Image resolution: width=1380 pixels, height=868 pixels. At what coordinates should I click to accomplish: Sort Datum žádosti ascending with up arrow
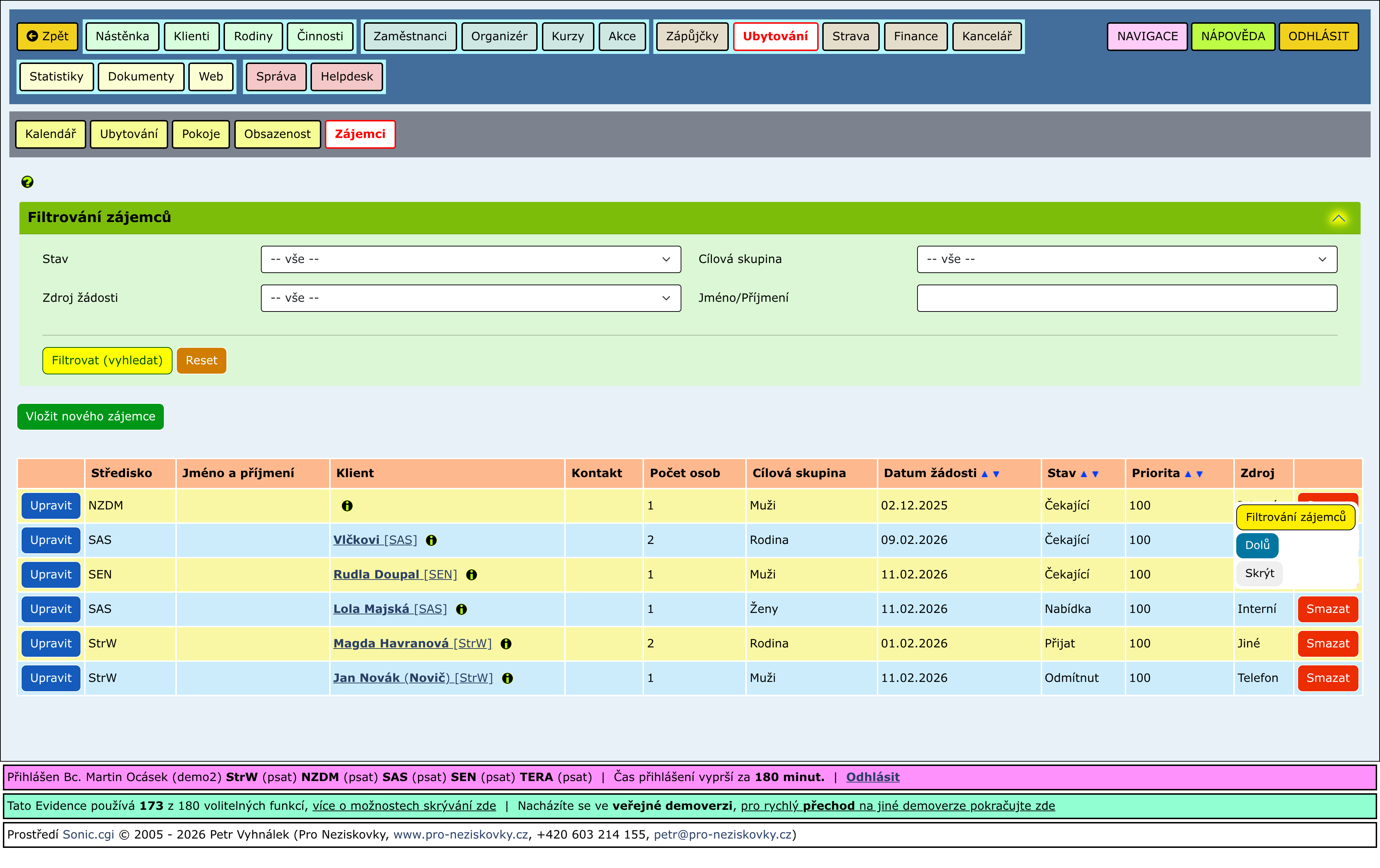pos(985,474)
